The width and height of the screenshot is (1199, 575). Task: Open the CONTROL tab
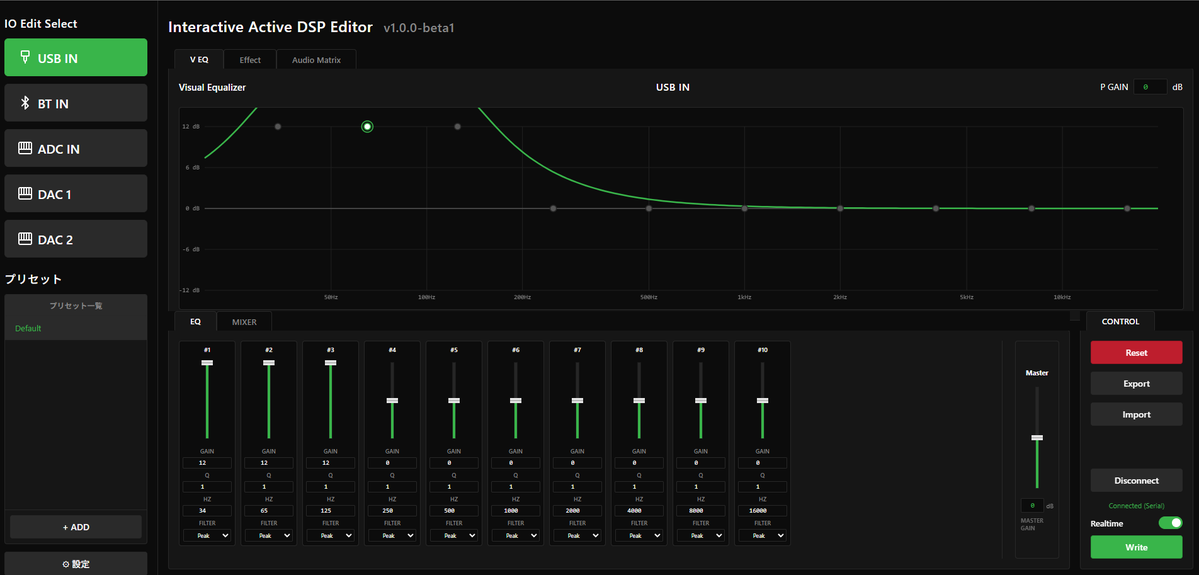pos(1120,322)
